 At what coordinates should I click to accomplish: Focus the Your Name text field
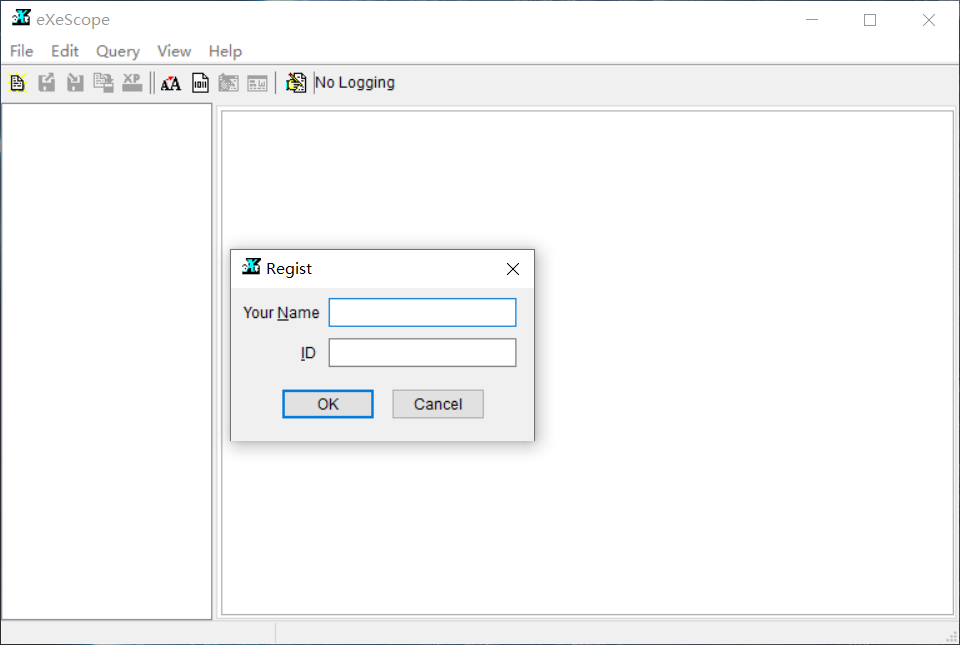click(422, 313)
